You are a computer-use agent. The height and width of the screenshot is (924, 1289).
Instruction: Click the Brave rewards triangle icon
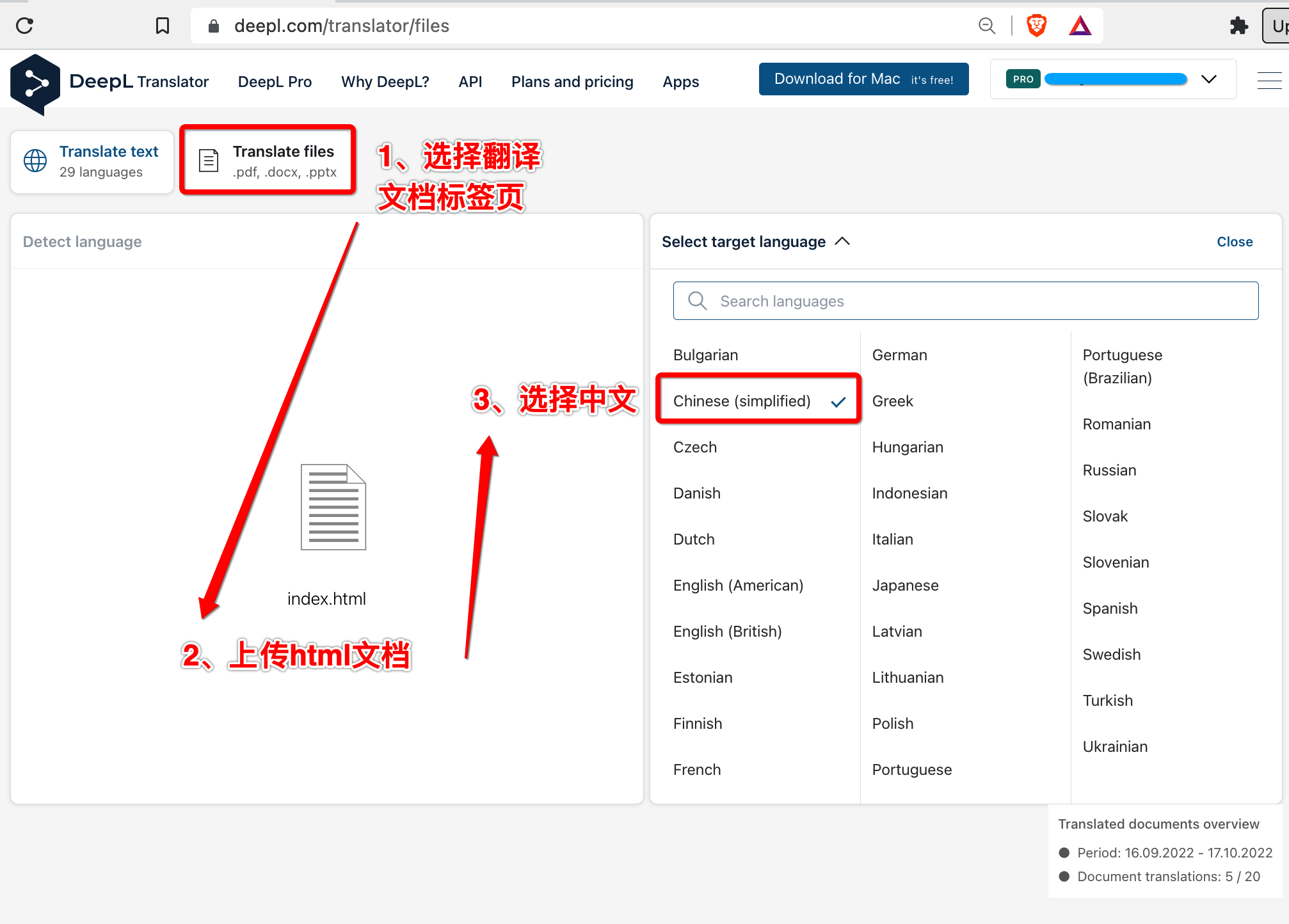1080,26
